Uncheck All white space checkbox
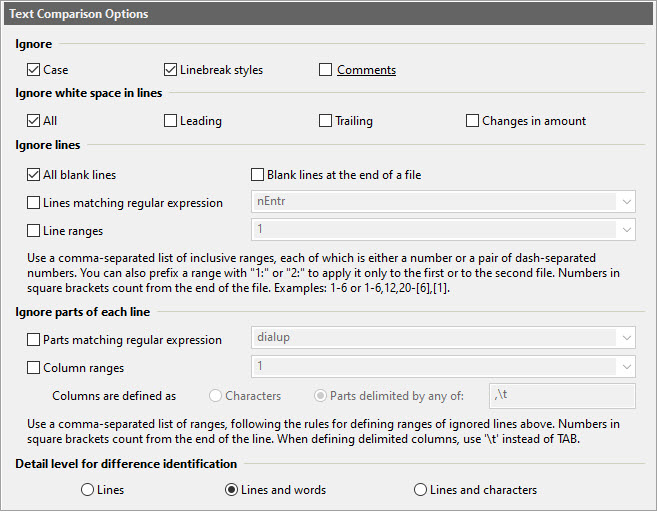 [35, 121]
